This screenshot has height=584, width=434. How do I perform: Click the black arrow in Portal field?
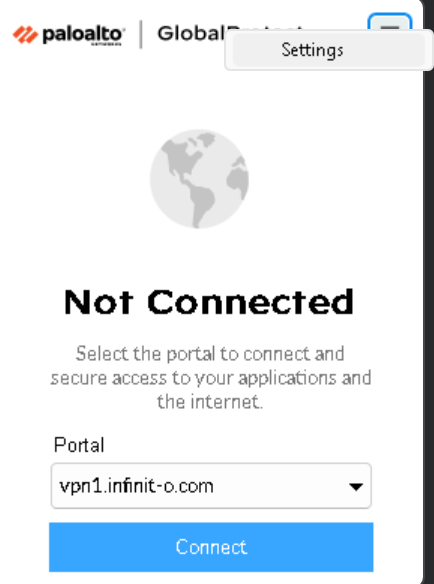[x=356, y=486]
